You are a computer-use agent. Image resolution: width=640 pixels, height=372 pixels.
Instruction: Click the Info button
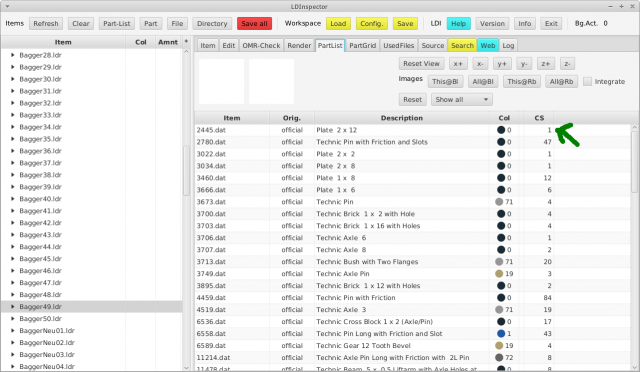[x=524, y=24]
